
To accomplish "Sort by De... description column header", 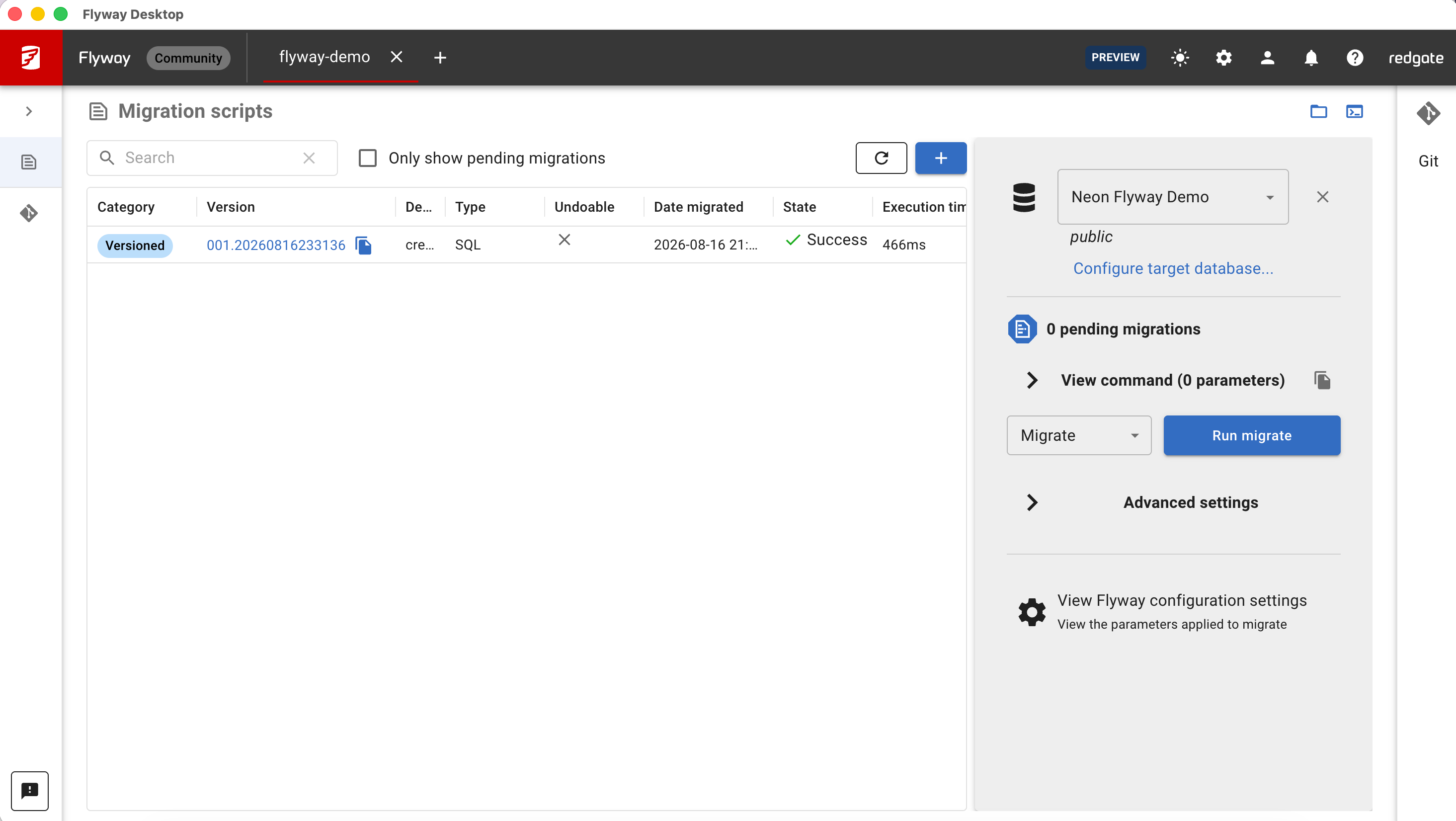I will (418, 207).
